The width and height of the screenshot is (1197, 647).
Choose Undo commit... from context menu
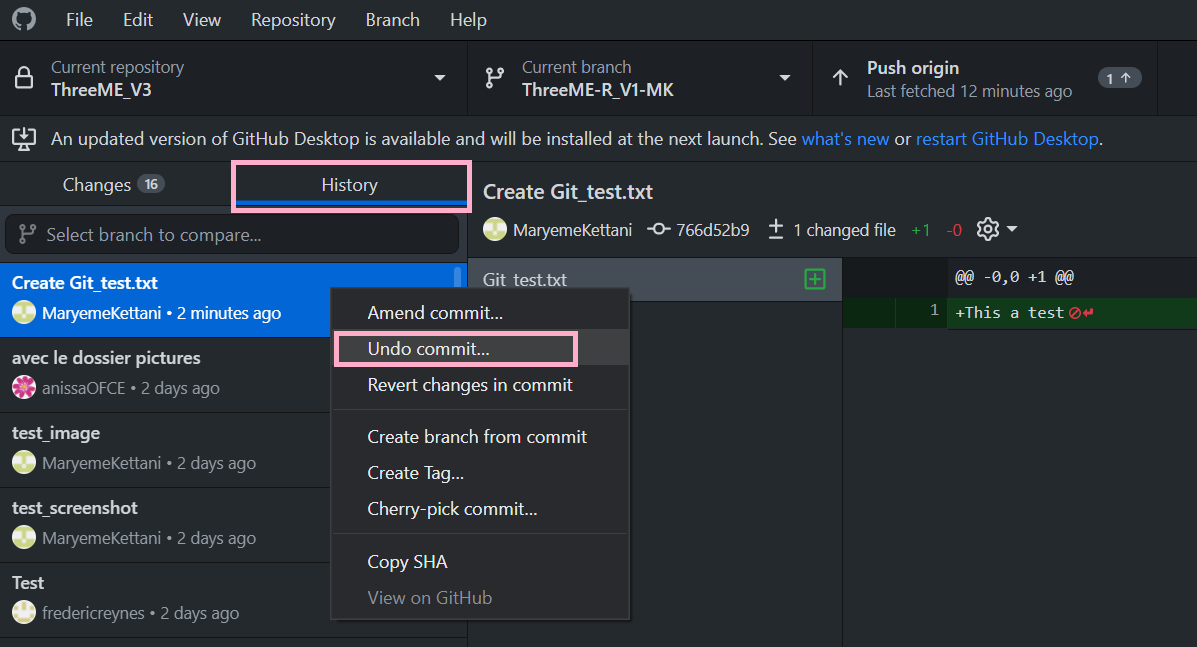(x=480, y=349)
